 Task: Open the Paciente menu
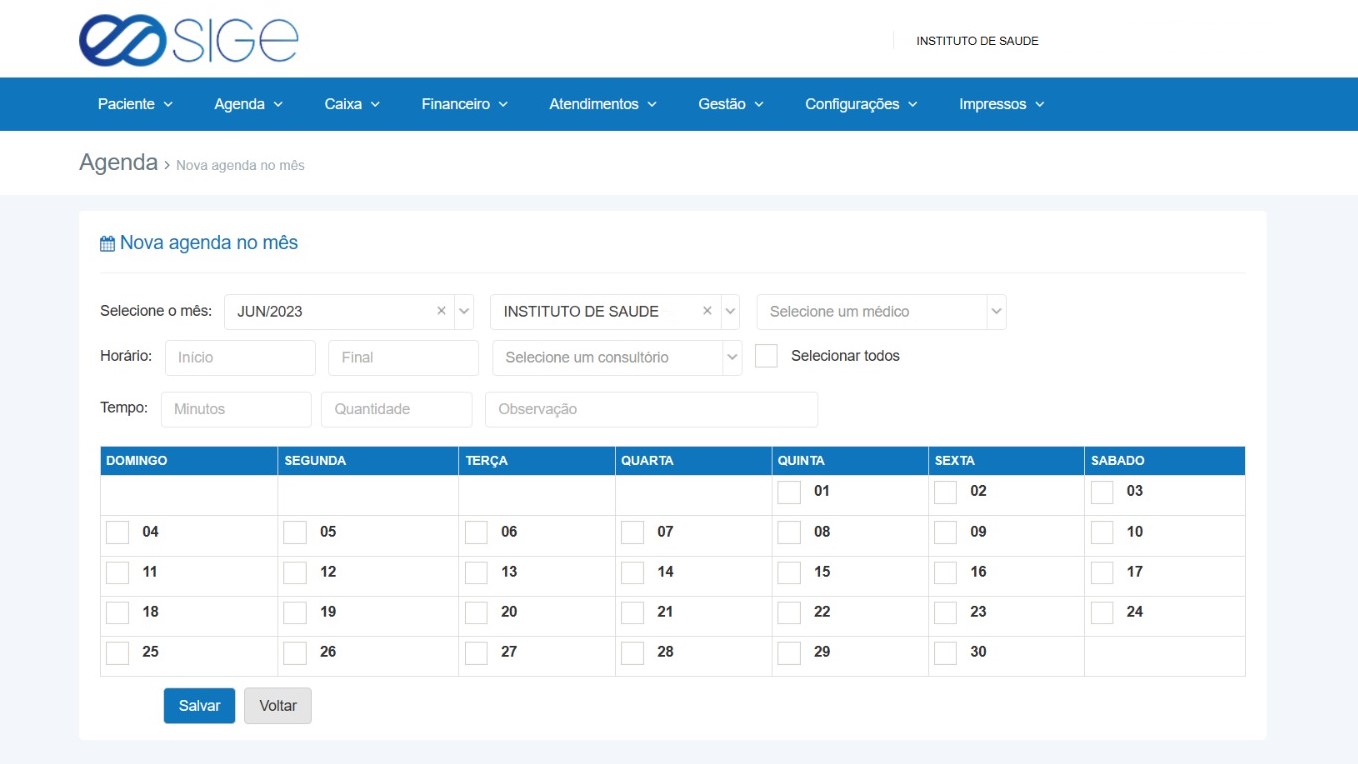135,104
